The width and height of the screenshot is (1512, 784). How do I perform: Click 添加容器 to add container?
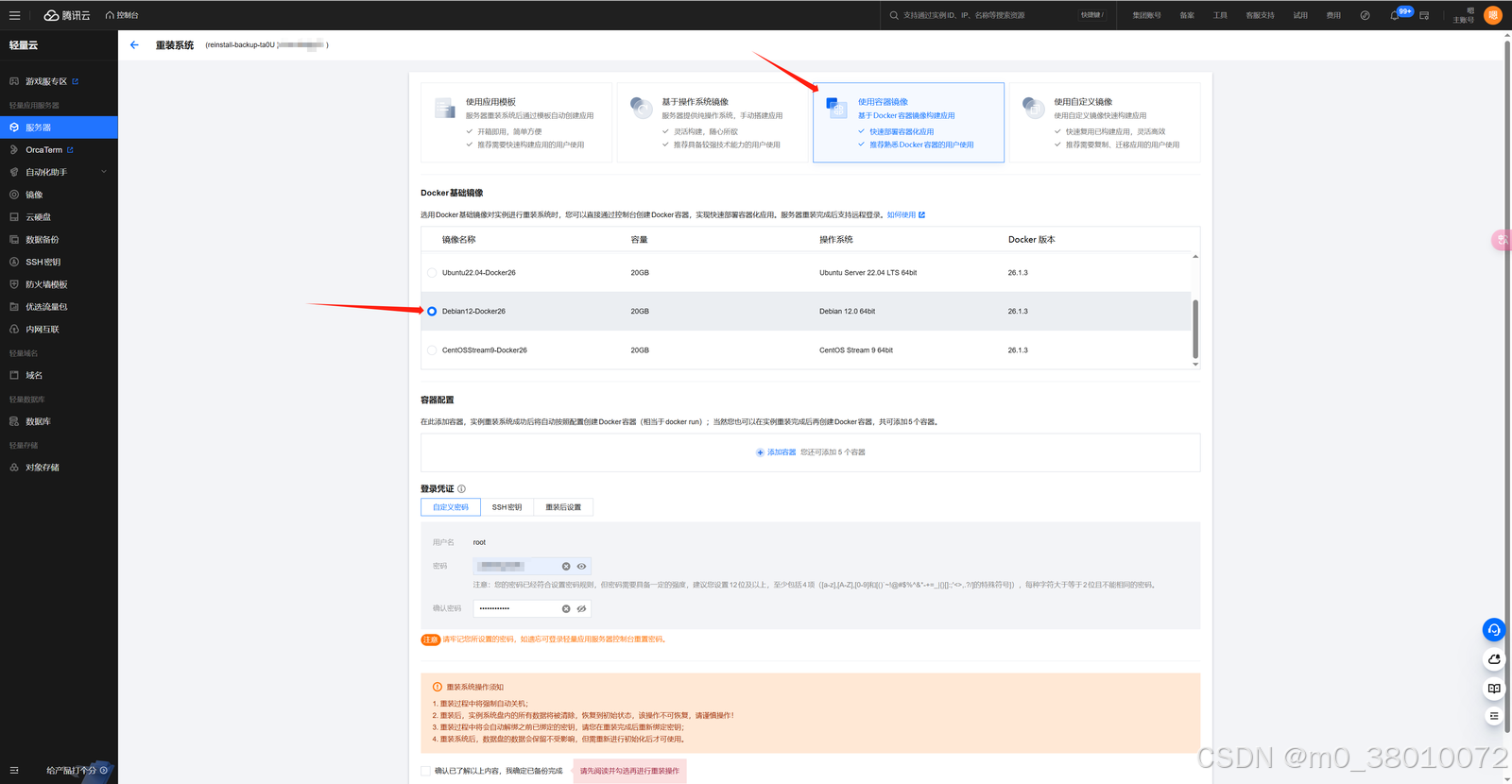tap(776, 452)
